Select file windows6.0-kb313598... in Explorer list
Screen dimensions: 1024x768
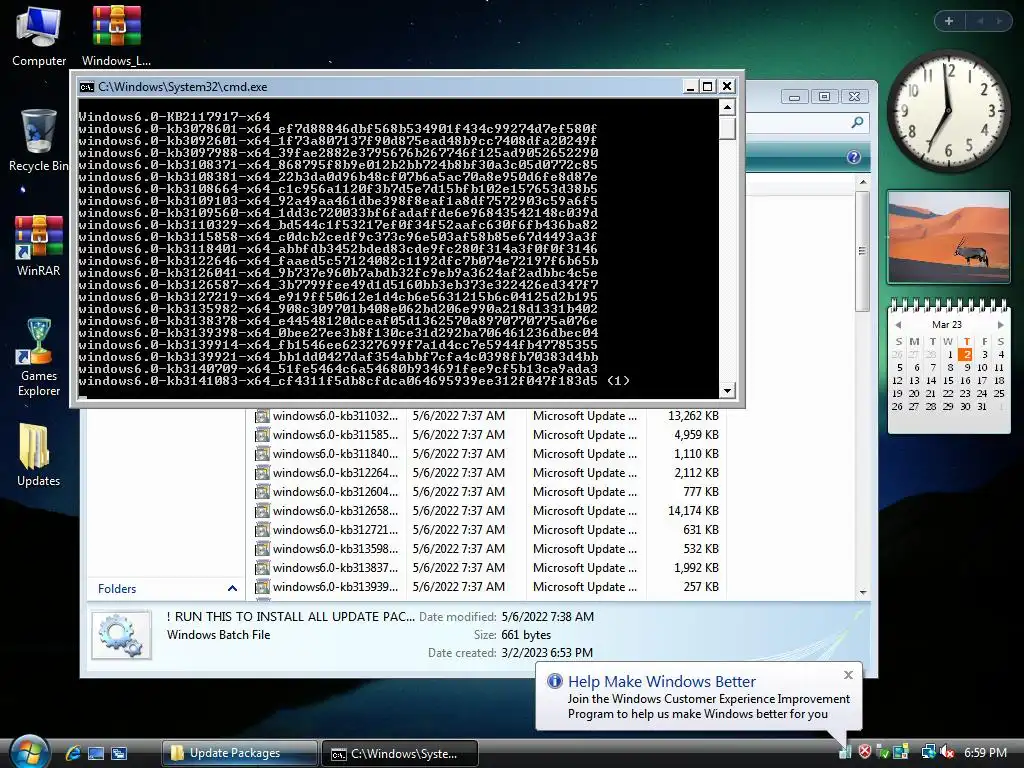335,549
